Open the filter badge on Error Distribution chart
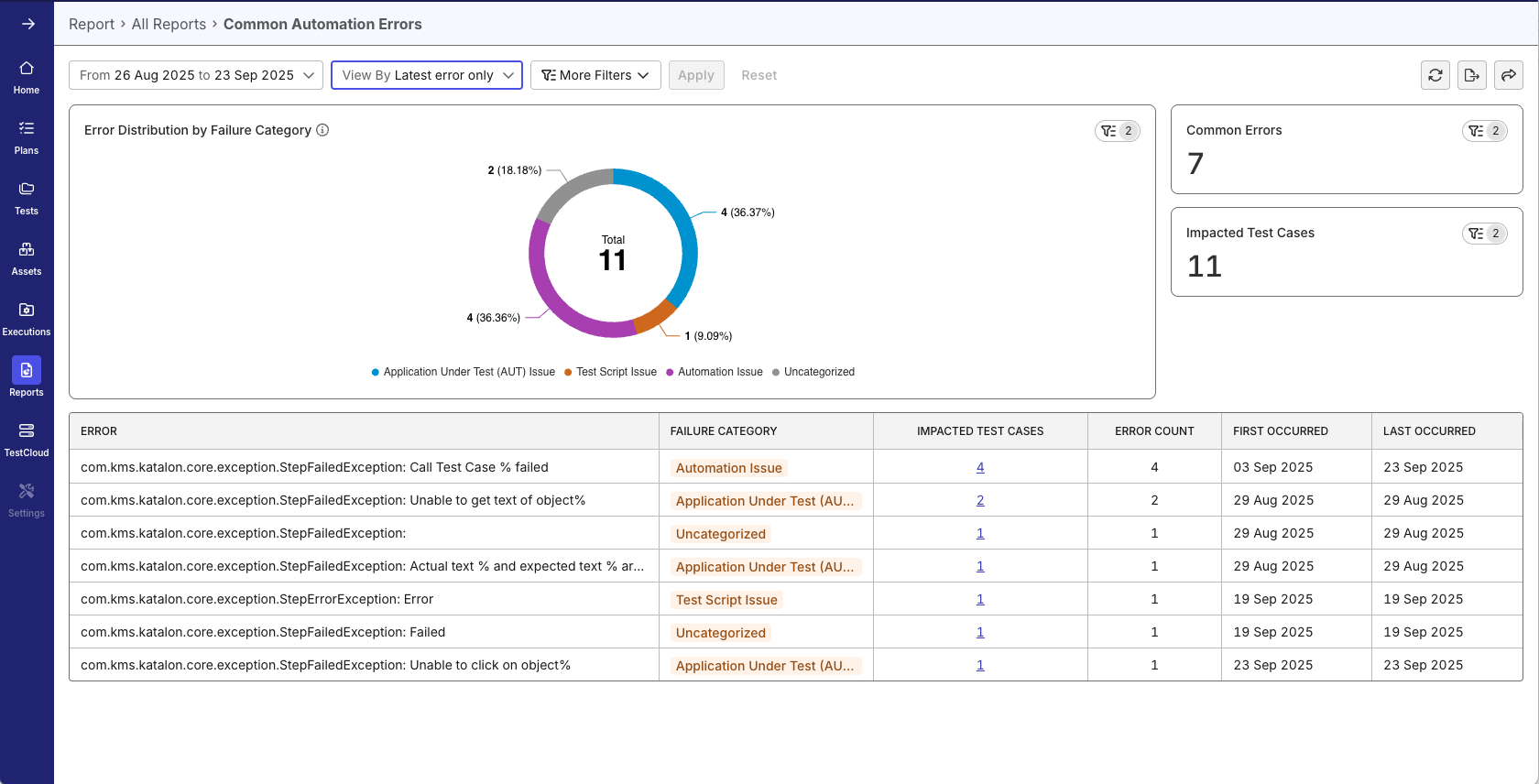Image resolution: width=1539 pixels, height=784 pixels. tap(1117, 131)
